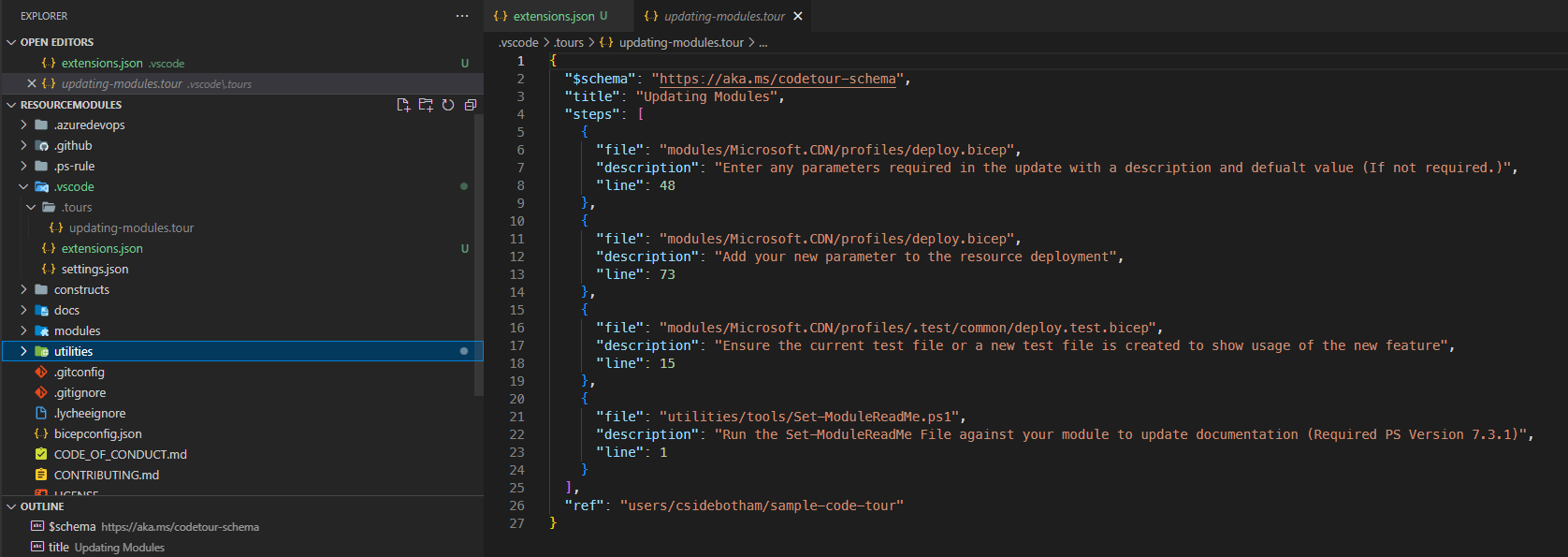Click the .vscode breadcrumb segment
The image size is (1568, 557).
(517, 42)
